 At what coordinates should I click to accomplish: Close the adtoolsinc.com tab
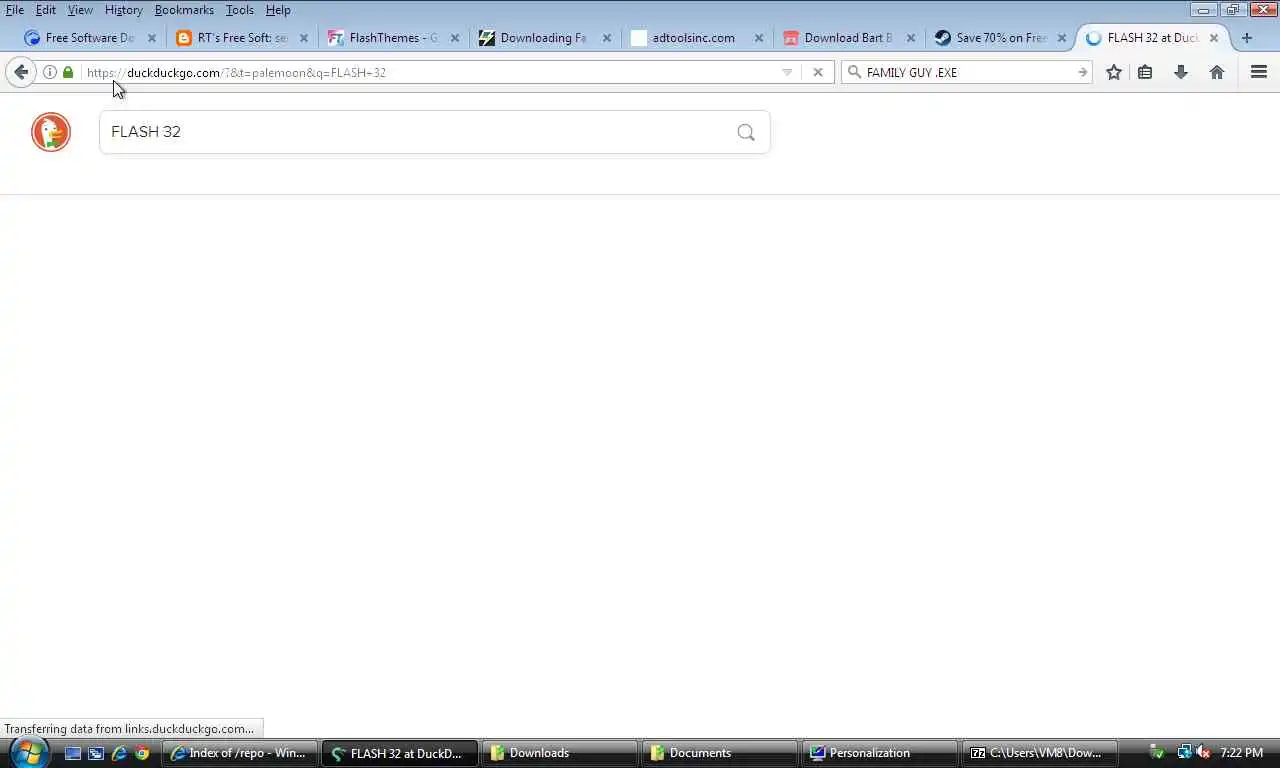pos(759,38)
